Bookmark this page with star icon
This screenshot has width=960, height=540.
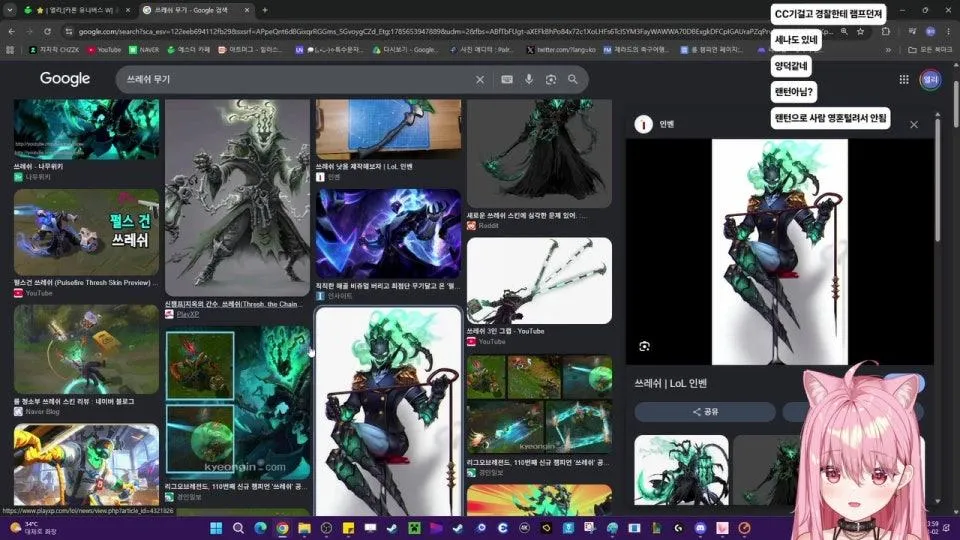click(x=860, y=31)
